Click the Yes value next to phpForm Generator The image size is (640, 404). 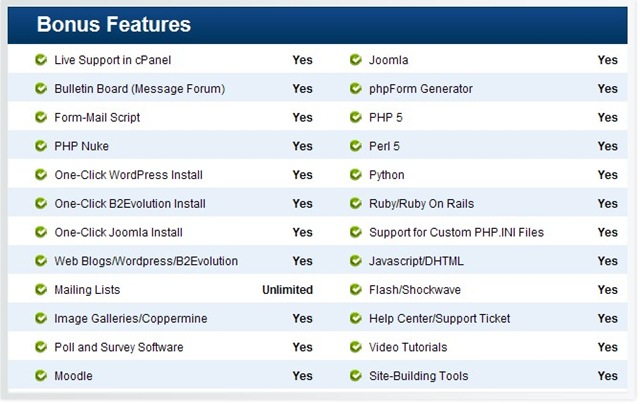[x=607, y=89]
